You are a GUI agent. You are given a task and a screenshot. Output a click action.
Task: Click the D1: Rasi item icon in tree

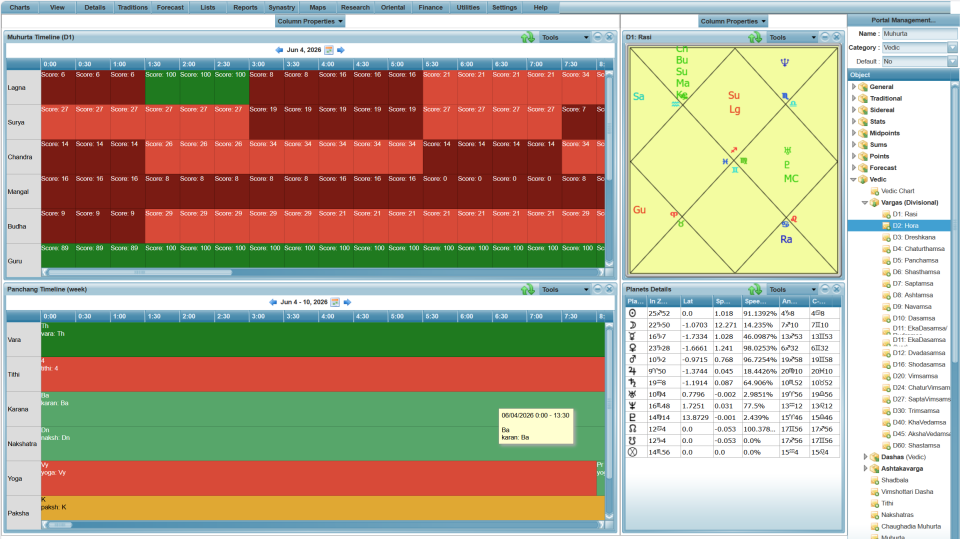point(886,214)
